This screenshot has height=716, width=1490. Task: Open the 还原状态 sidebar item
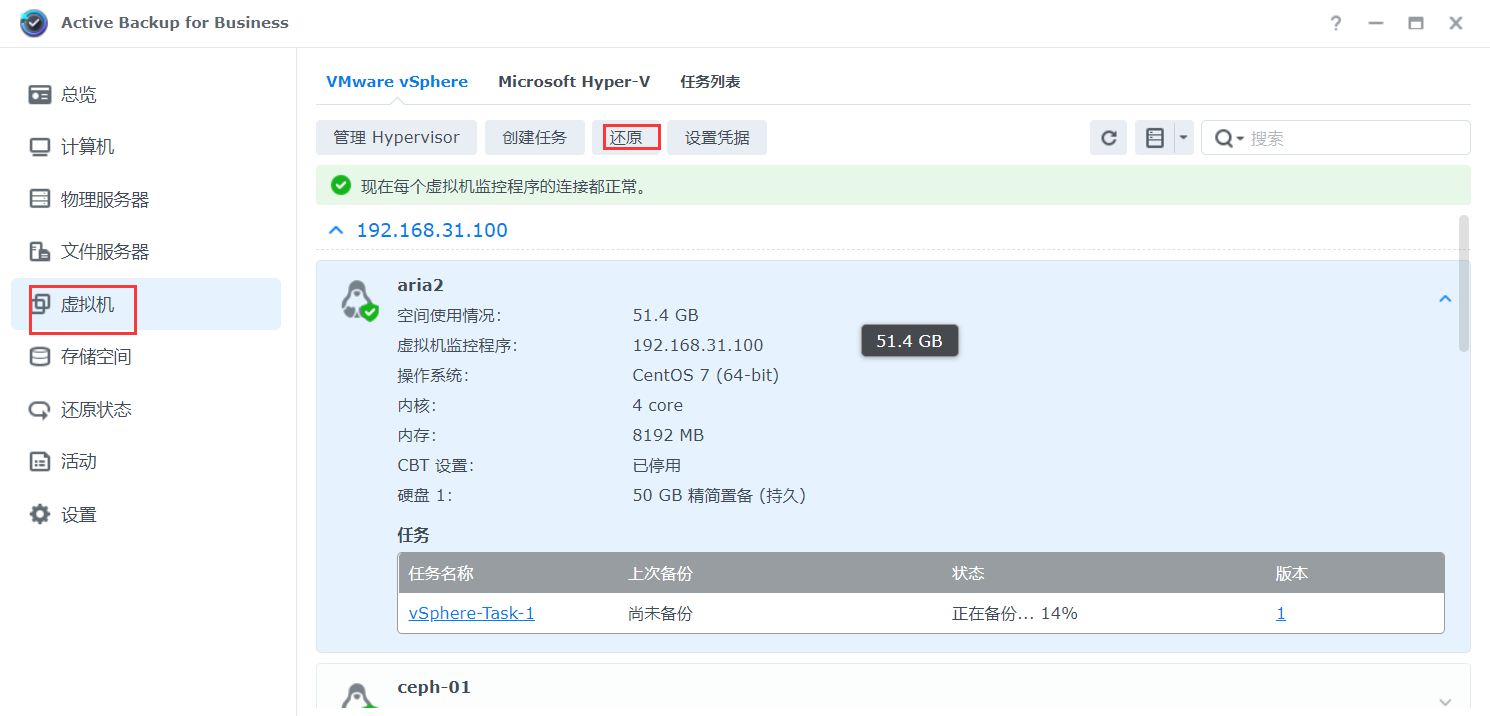tap(146, 410)
